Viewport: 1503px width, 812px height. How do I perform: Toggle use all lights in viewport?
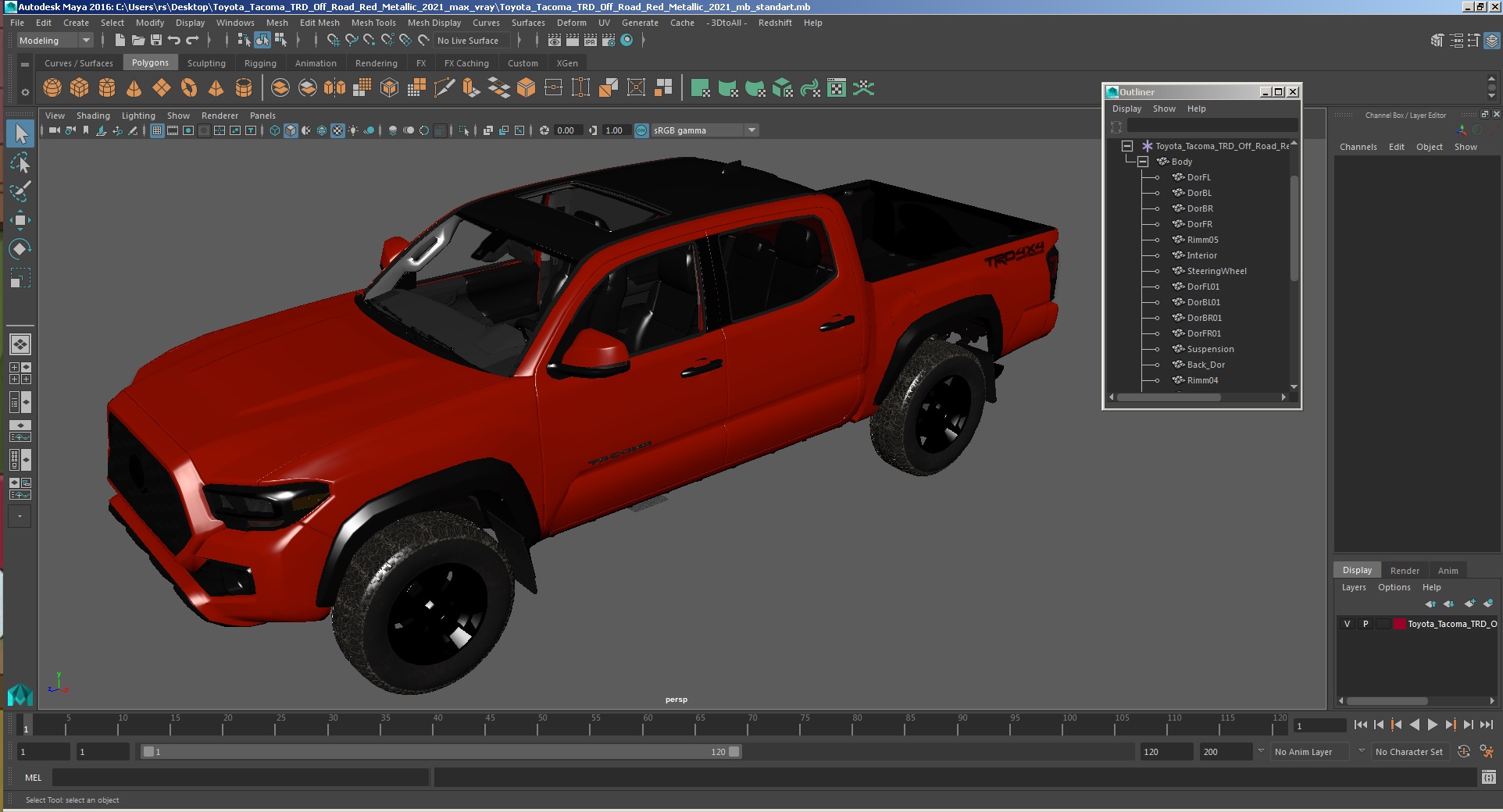[x=354, y=130]
